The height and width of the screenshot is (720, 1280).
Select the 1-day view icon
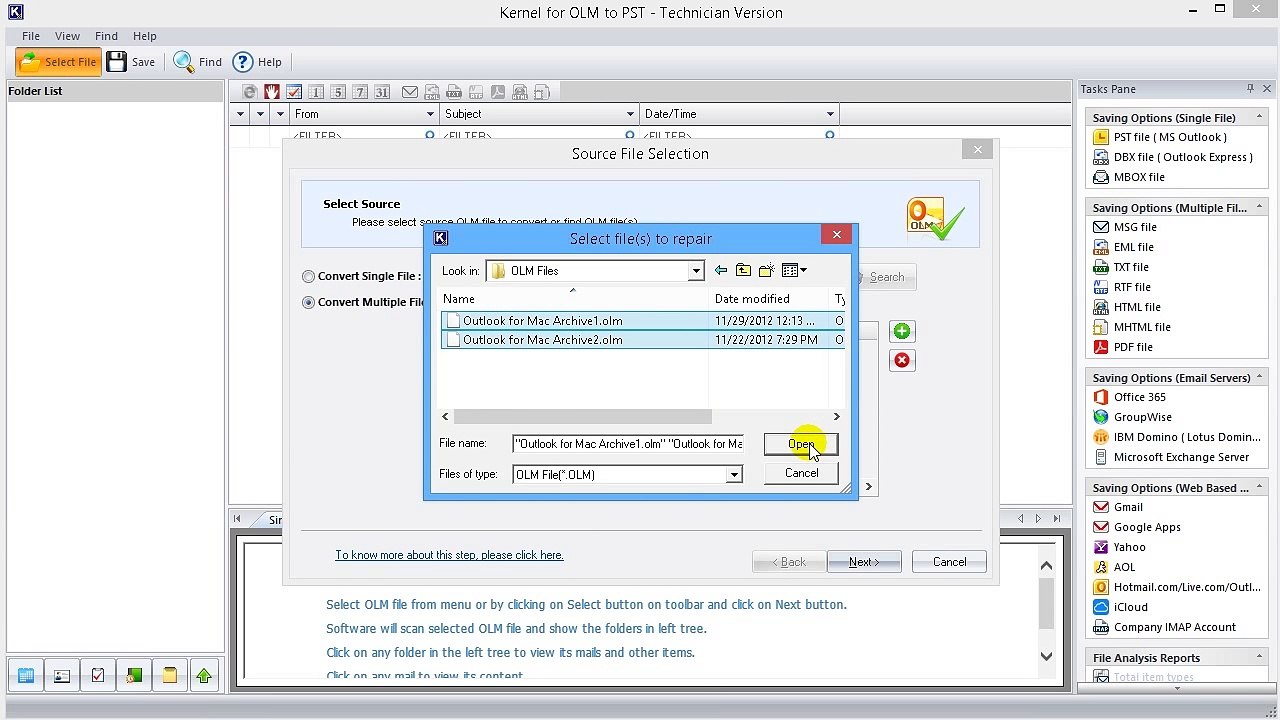point(316,92)
